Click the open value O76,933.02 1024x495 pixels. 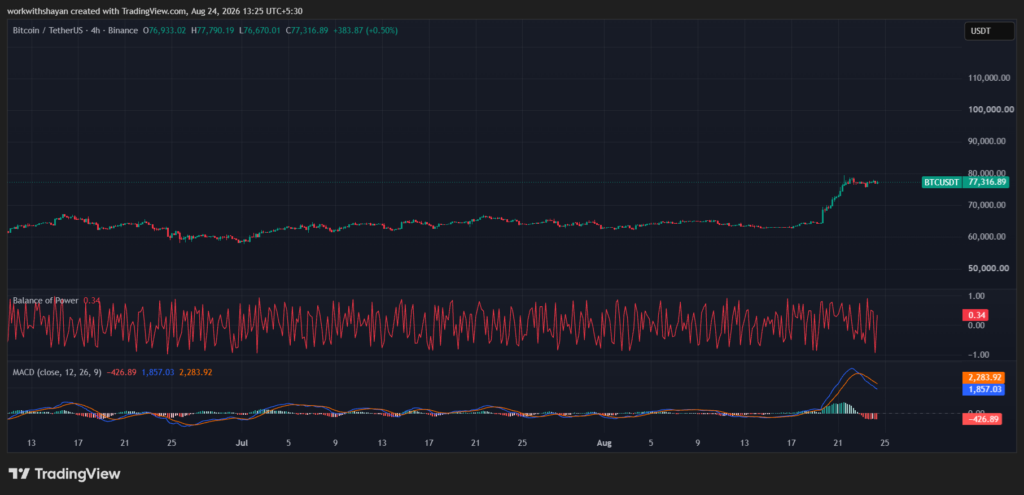point(166,30)
